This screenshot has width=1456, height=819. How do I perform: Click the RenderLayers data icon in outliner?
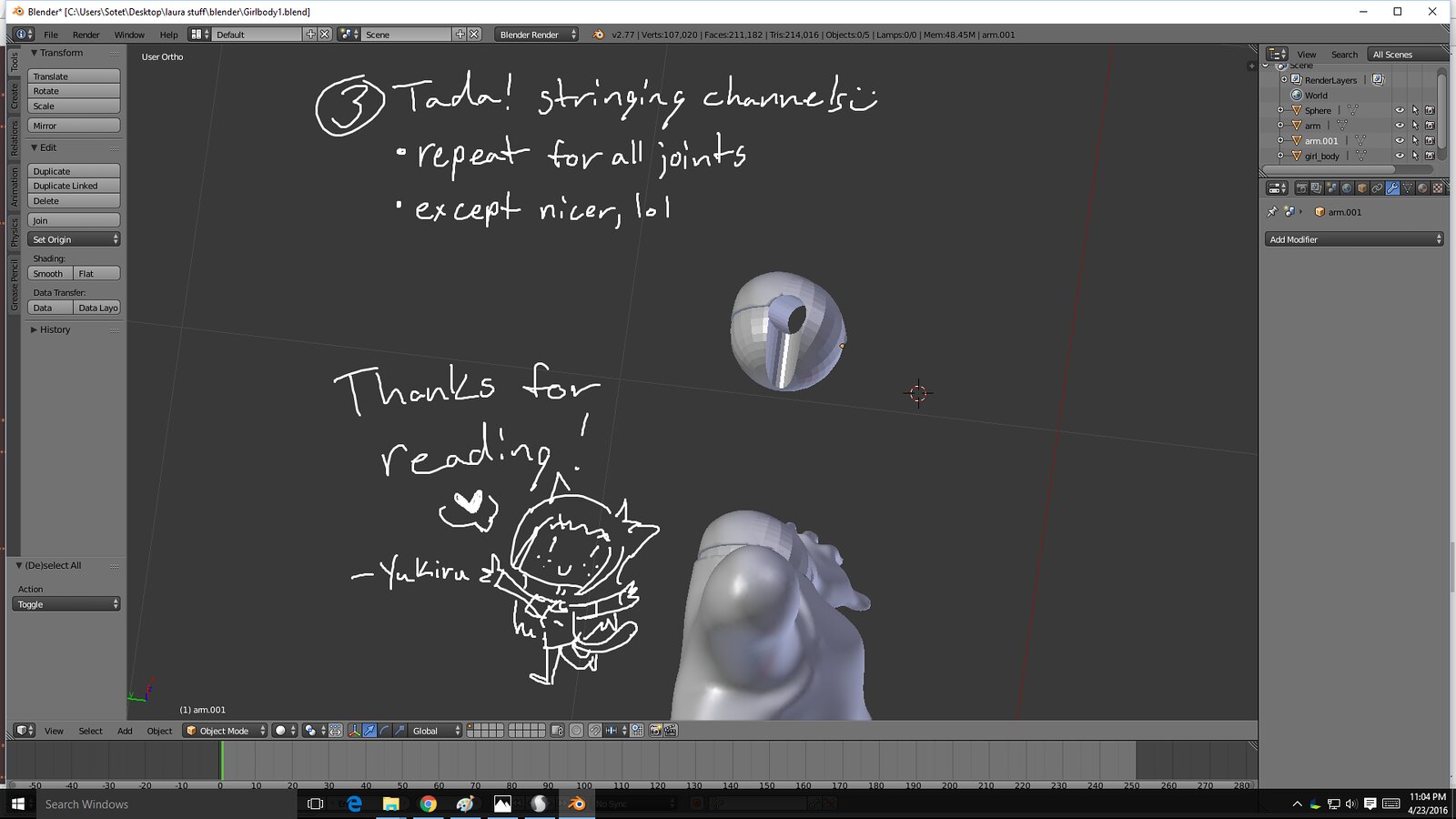tap(1379, 80)
